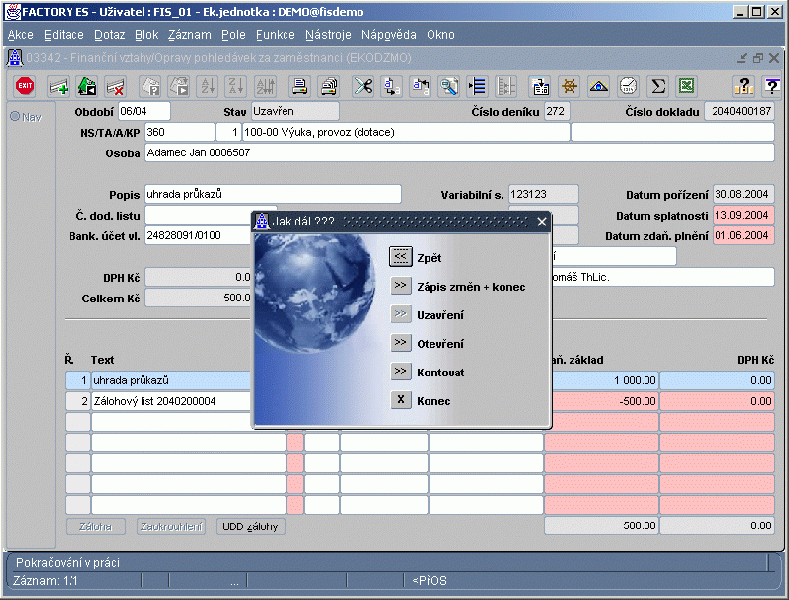Click the Stav field Uzavřen
Viewport: 789px width, 600px height.
(295, 111)
